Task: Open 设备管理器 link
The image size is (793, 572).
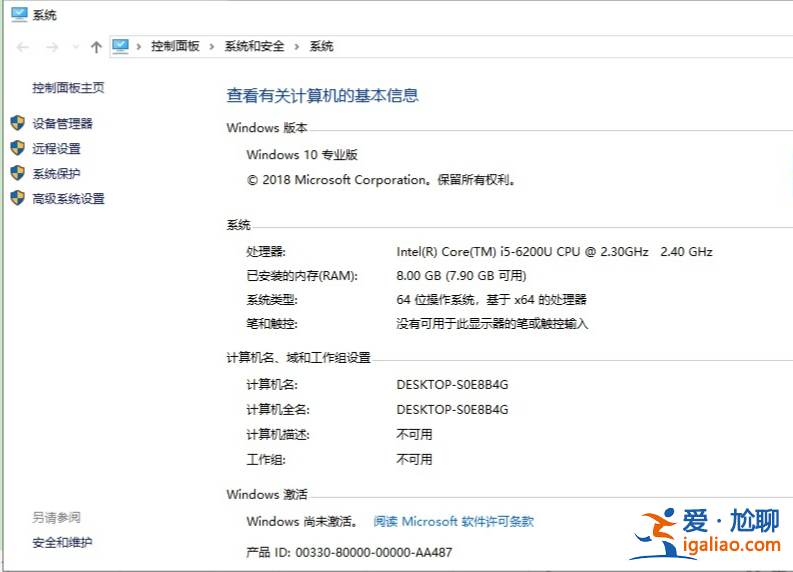Action: 63,123
